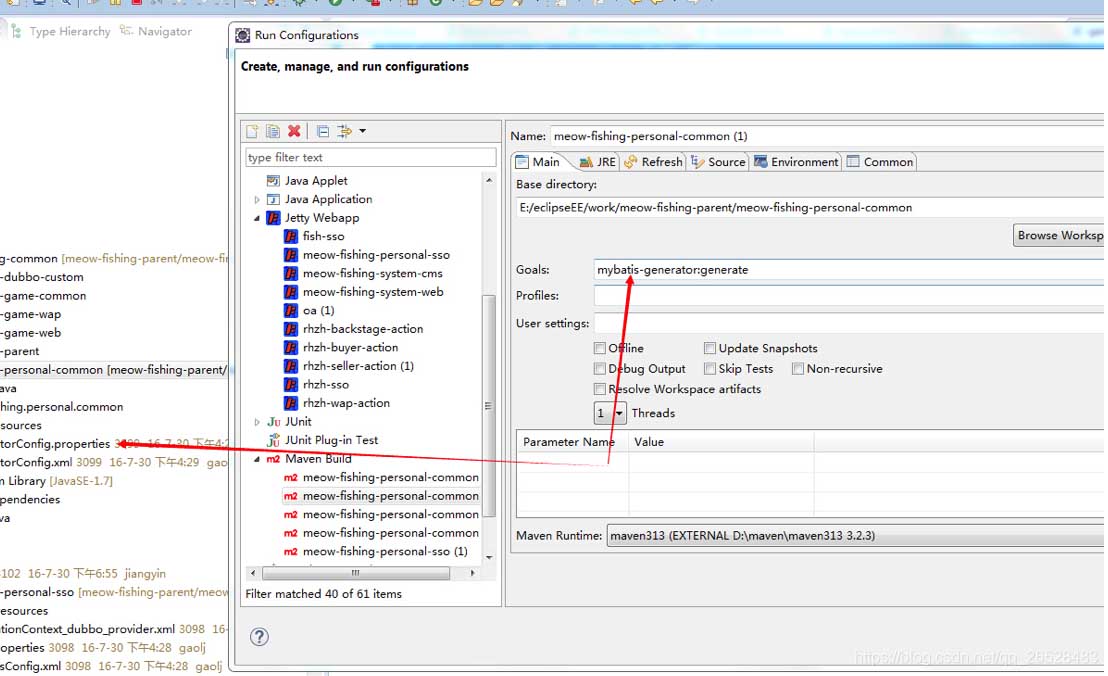Click the filter launch configurations icon
Screen dimensions: 1108x676
click(345, 131)
